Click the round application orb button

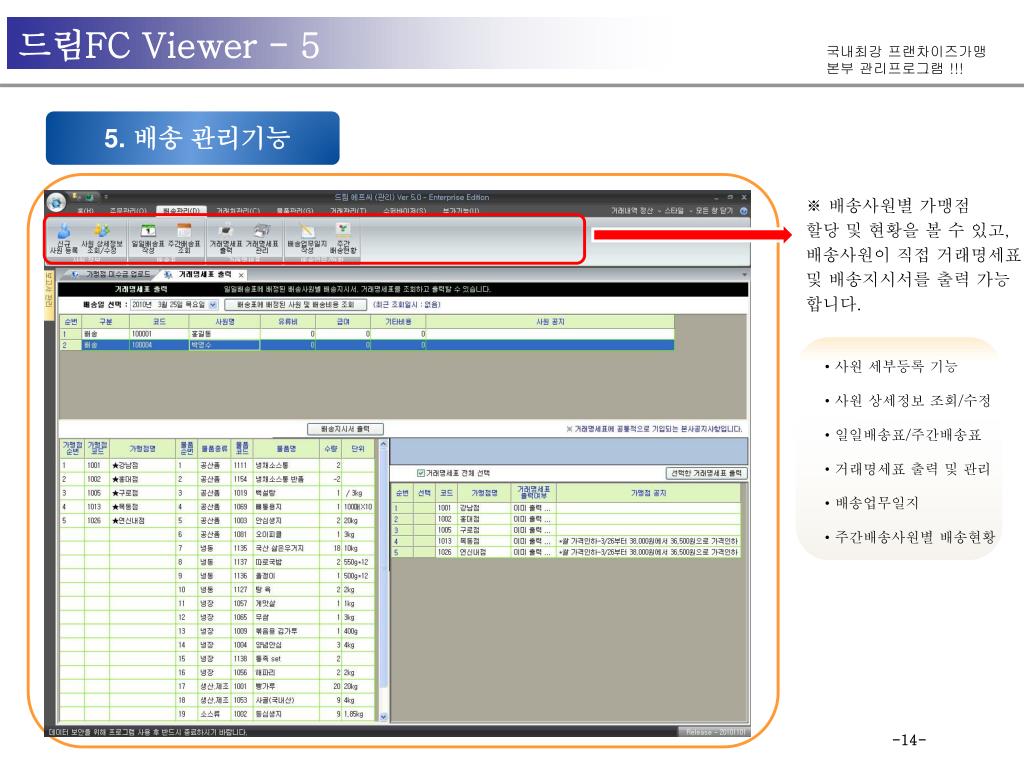pos(57,202)
